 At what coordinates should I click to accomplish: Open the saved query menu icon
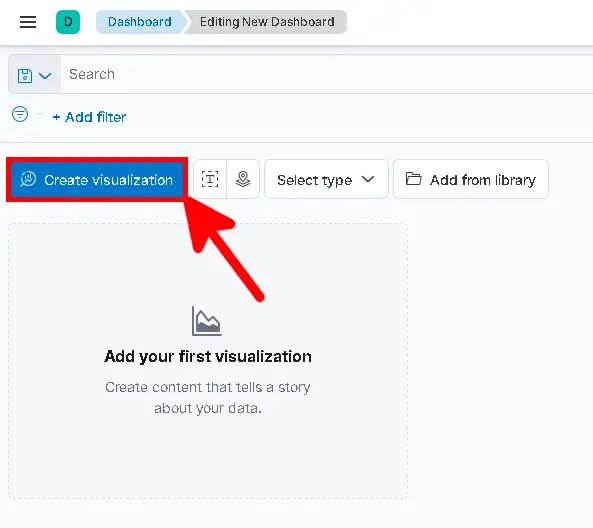pyautogui.click(x=25, y=76)
